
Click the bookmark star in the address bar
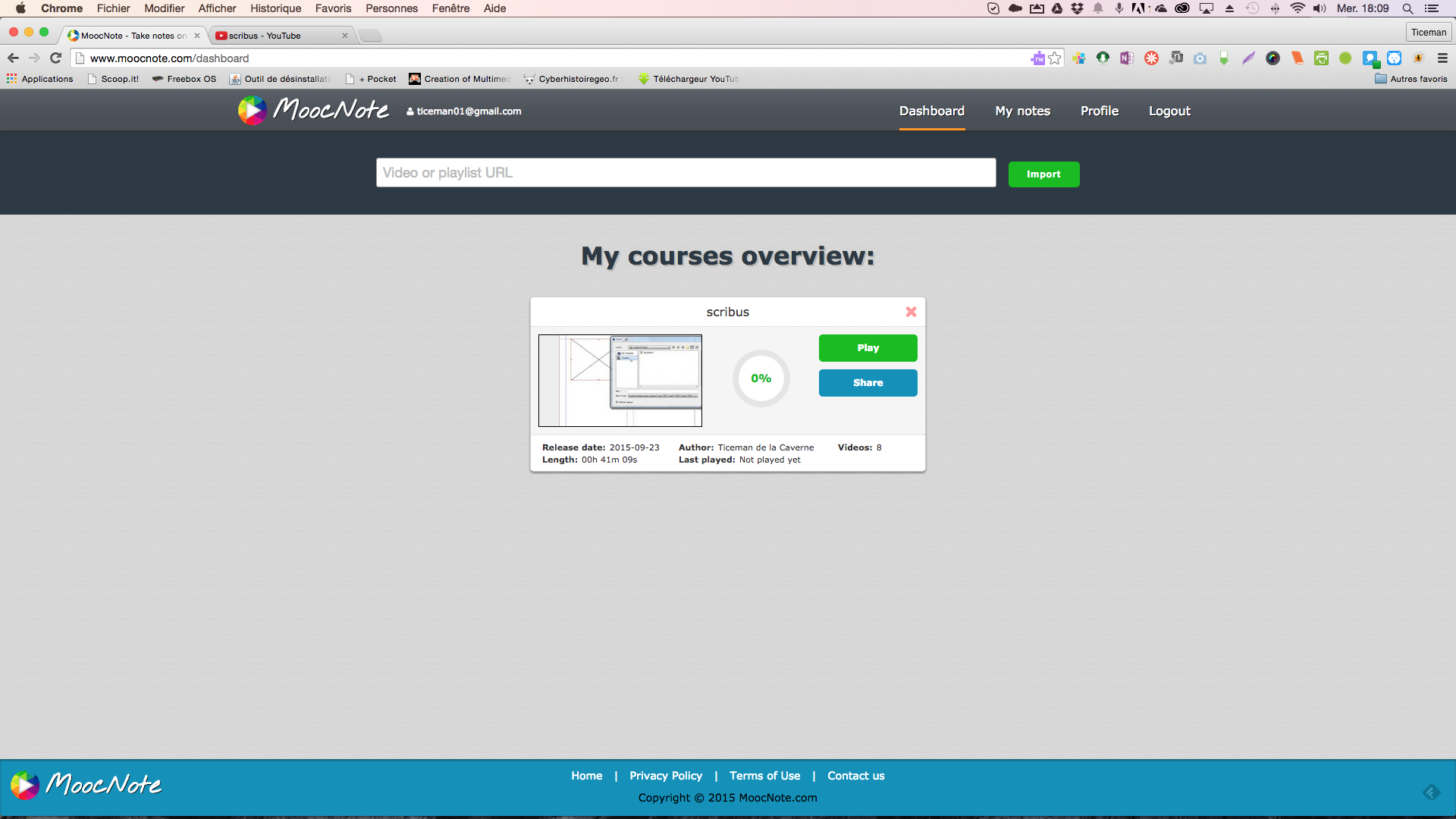coord(1055,58)
